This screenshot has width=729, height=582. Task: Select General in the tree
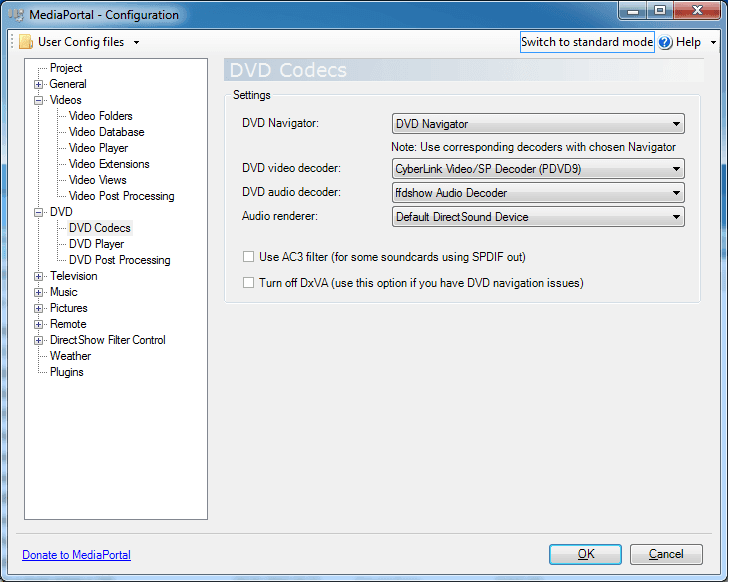(68, 84)
